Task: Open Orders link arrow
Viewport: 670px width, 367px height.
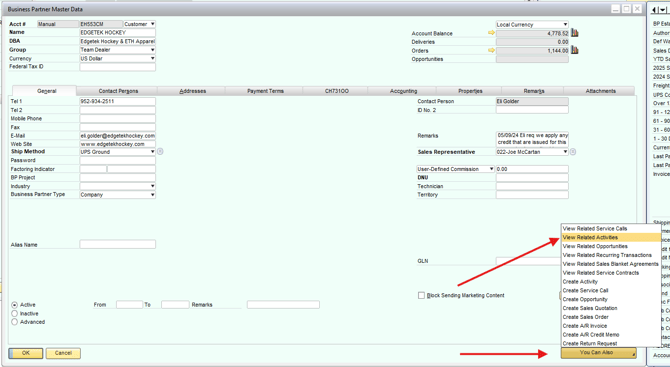Action: click(x=491, y=50)
